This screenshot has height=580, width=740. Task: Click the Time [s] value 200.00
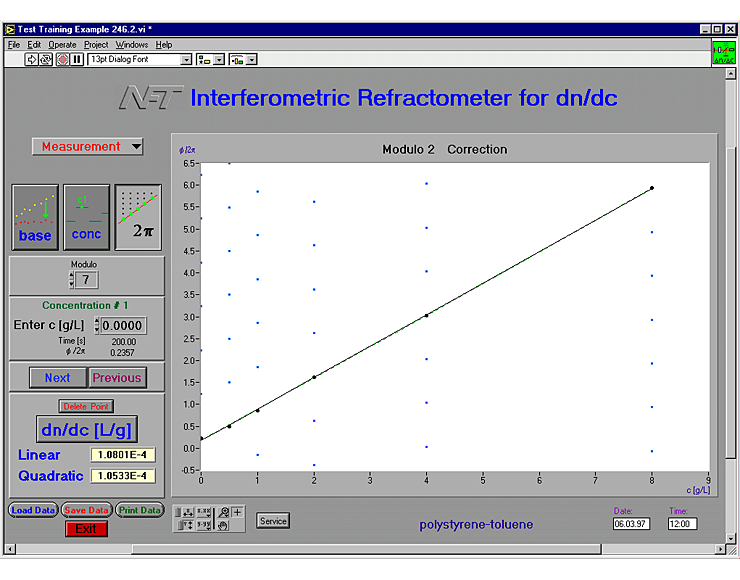tap(124, 341)
